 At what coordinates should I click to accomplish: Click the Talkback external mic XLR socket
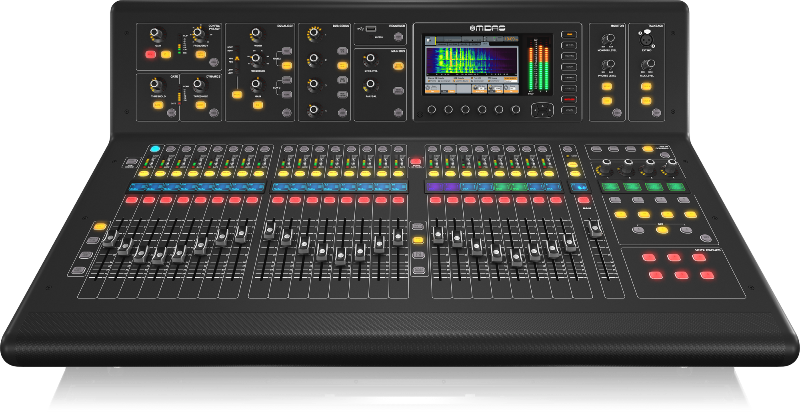(647, 38)
